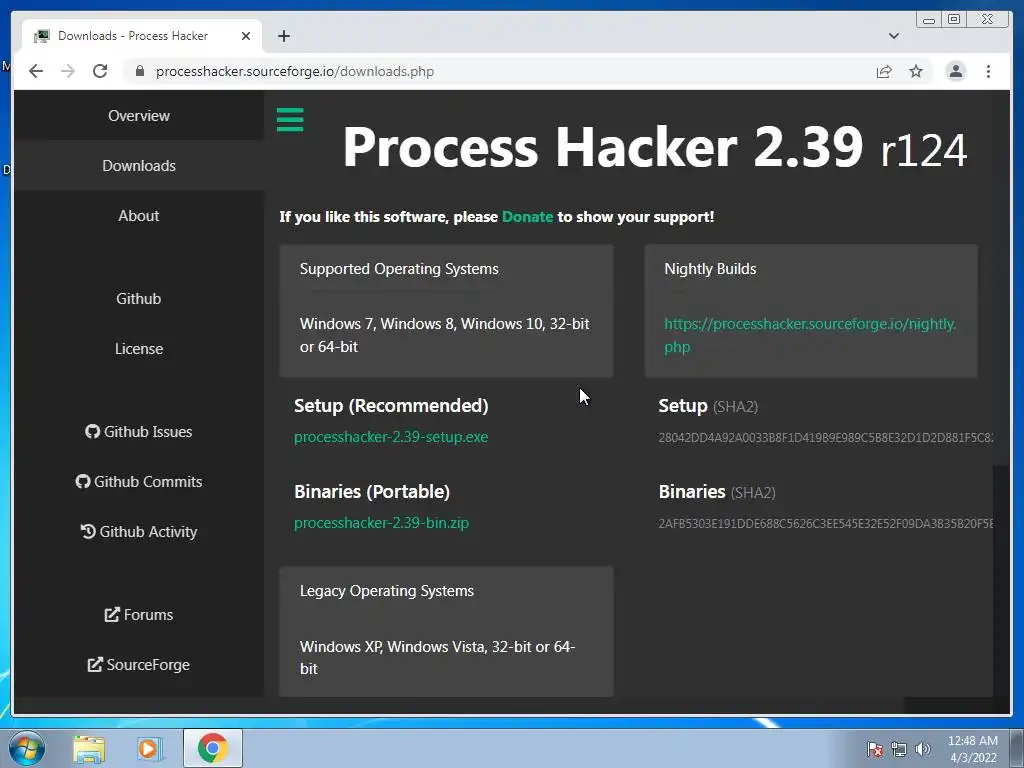The image size is (1024, 768).
Task: Open the Chrome profile avatar icon
Action: [x=955, y=71]
